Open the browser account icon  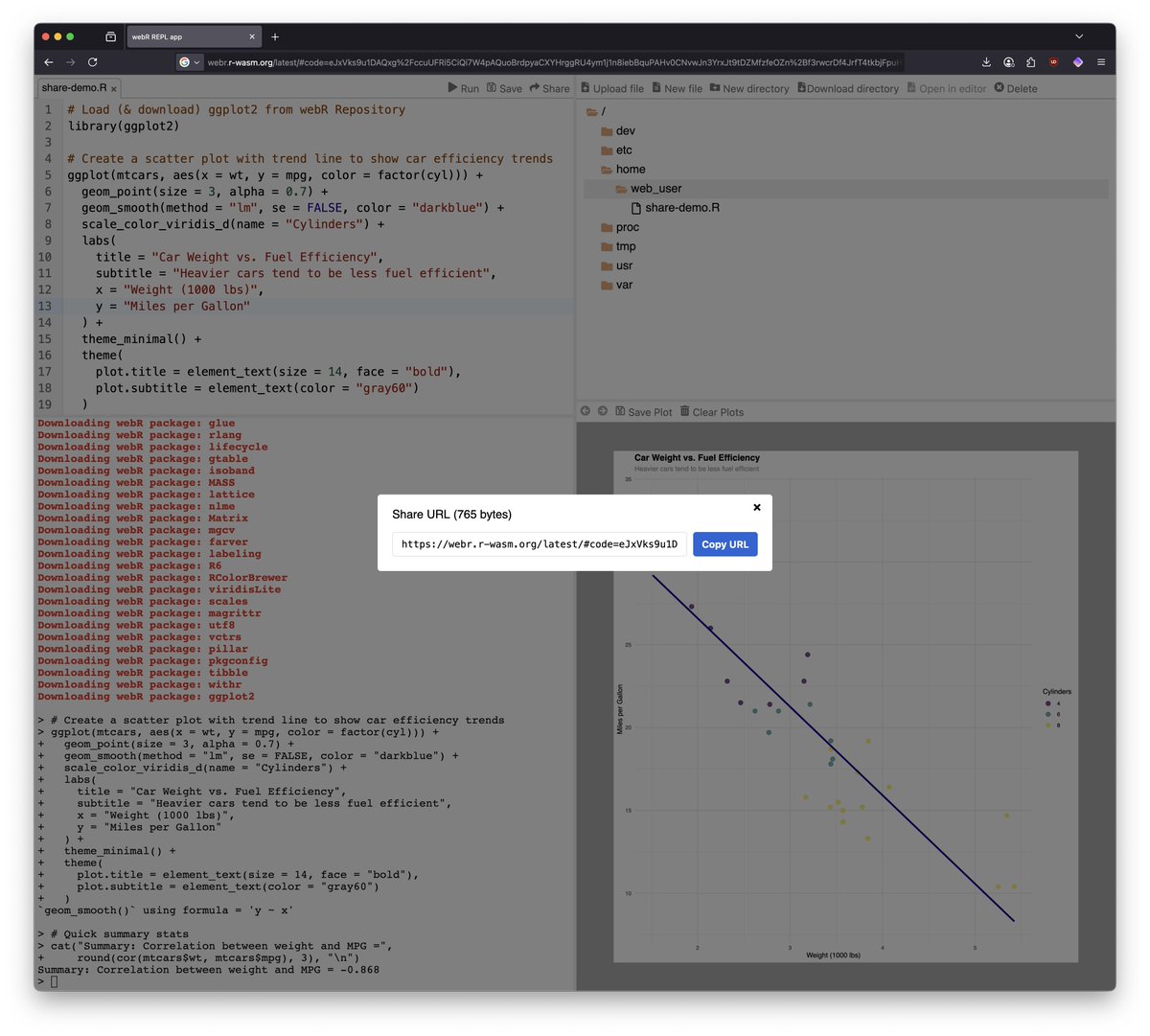[1009, 62]
